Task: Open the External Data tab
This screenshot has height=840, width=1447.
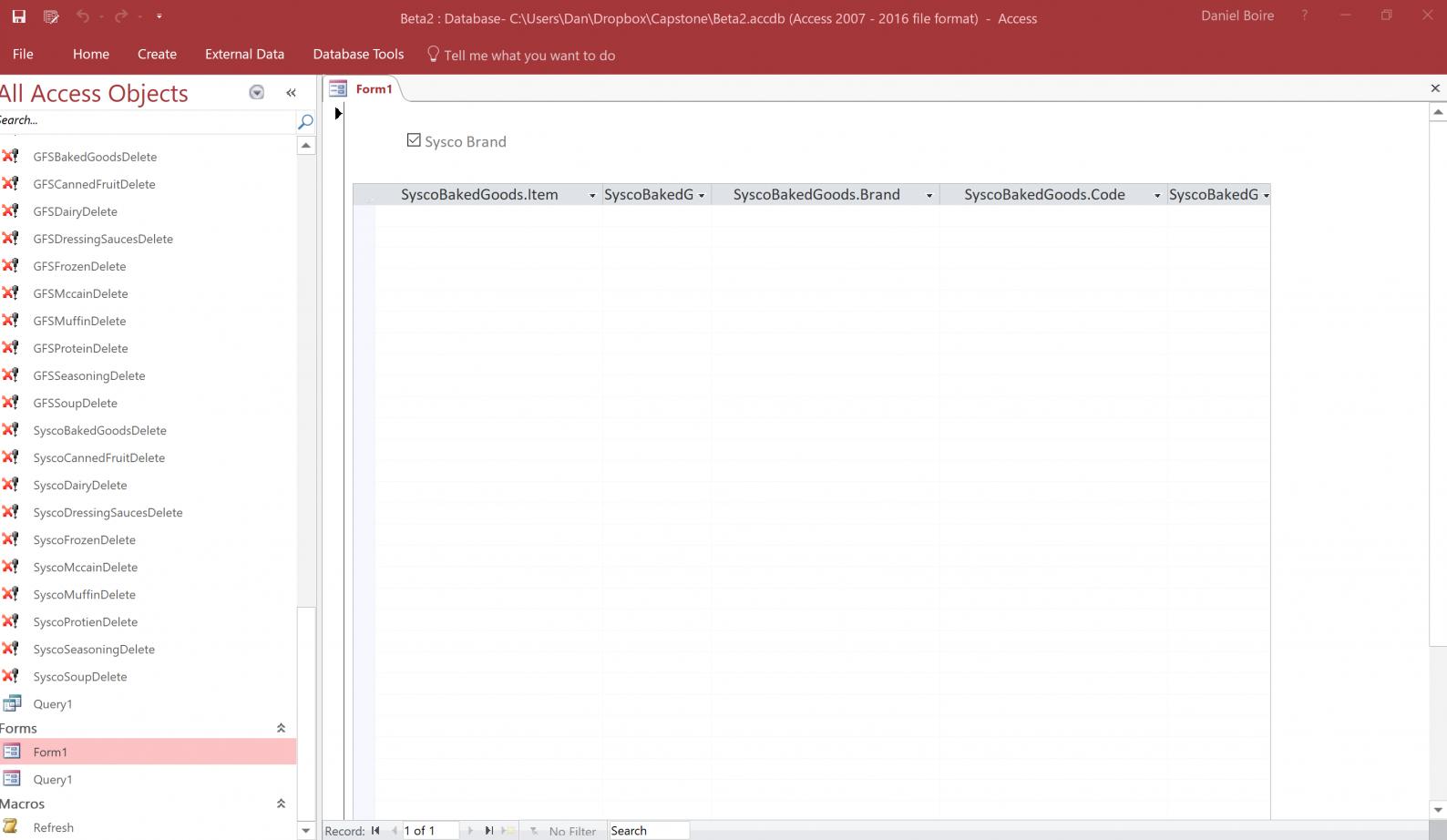Action: [244, 54]
